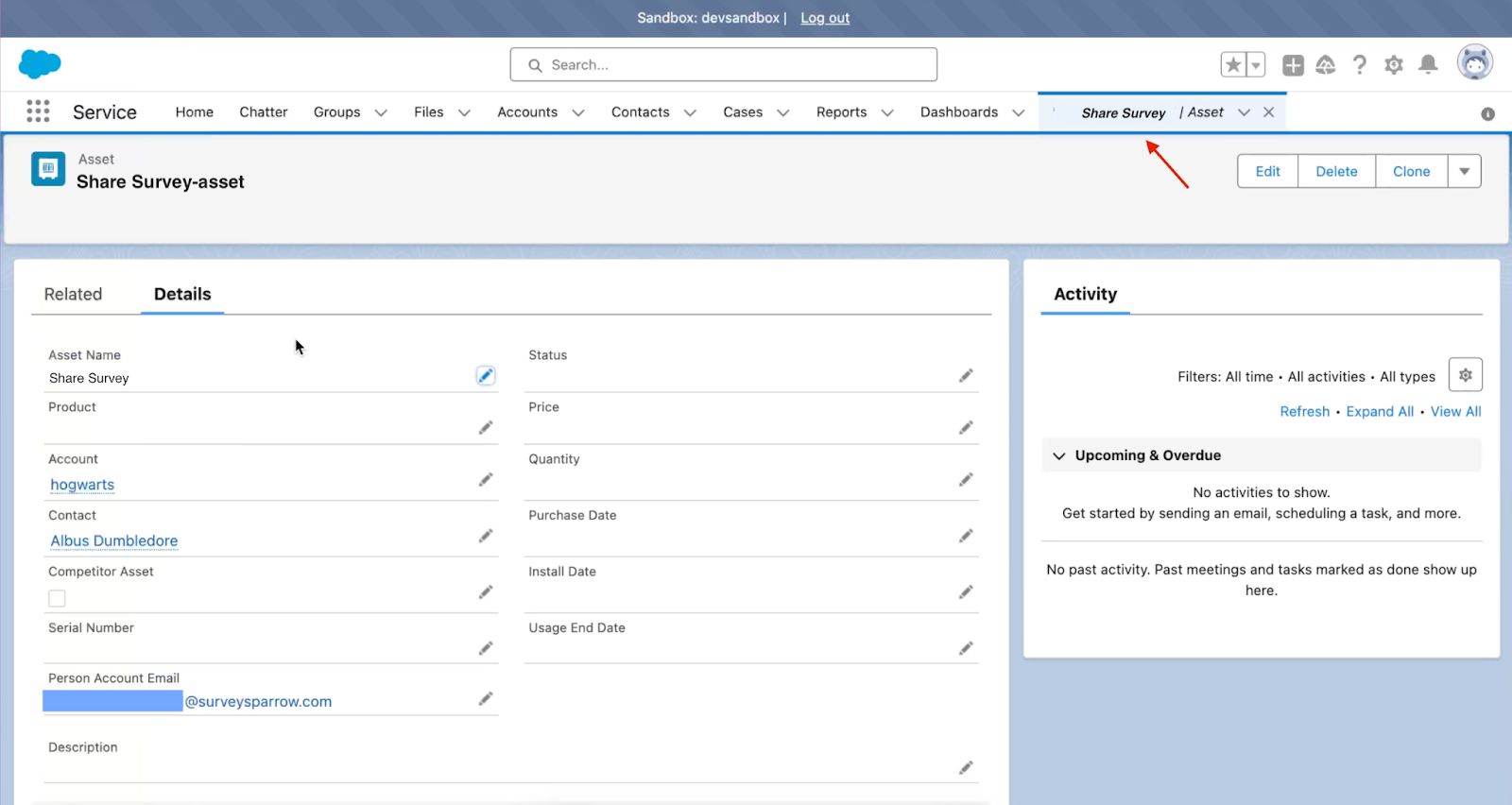Open the Setup gear icon
This screenshot has width=1512, height=805.
point(1394,64)
